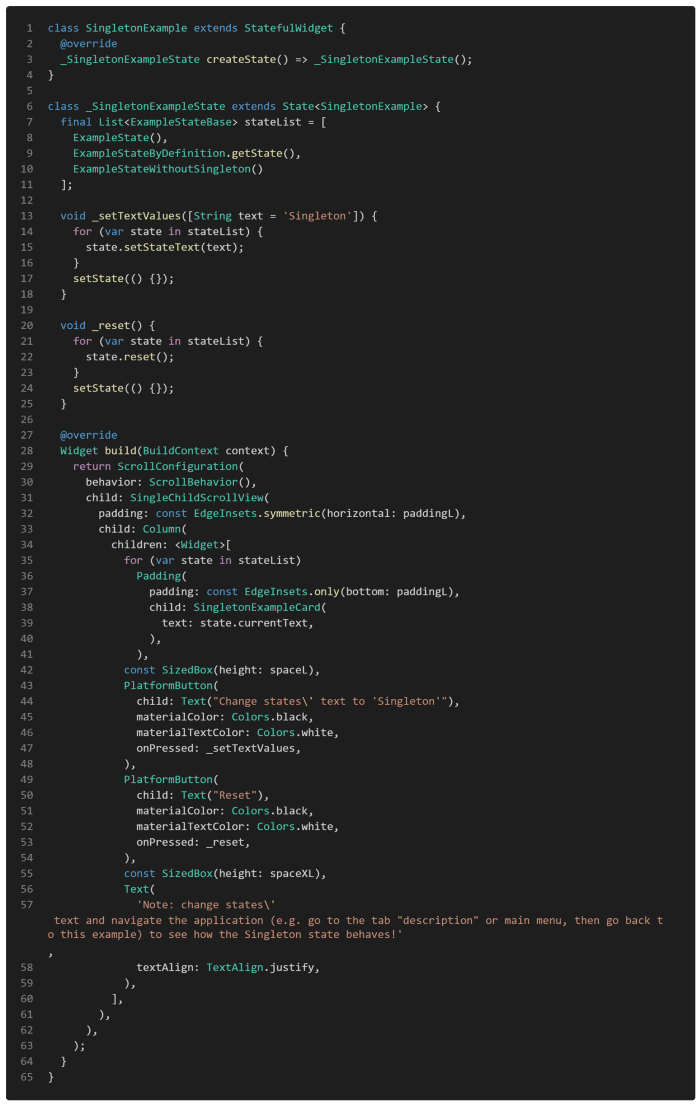Click 'setState(() {});' on line 17
Viewport: 700px width, 1105px height.
click(123, 278)
